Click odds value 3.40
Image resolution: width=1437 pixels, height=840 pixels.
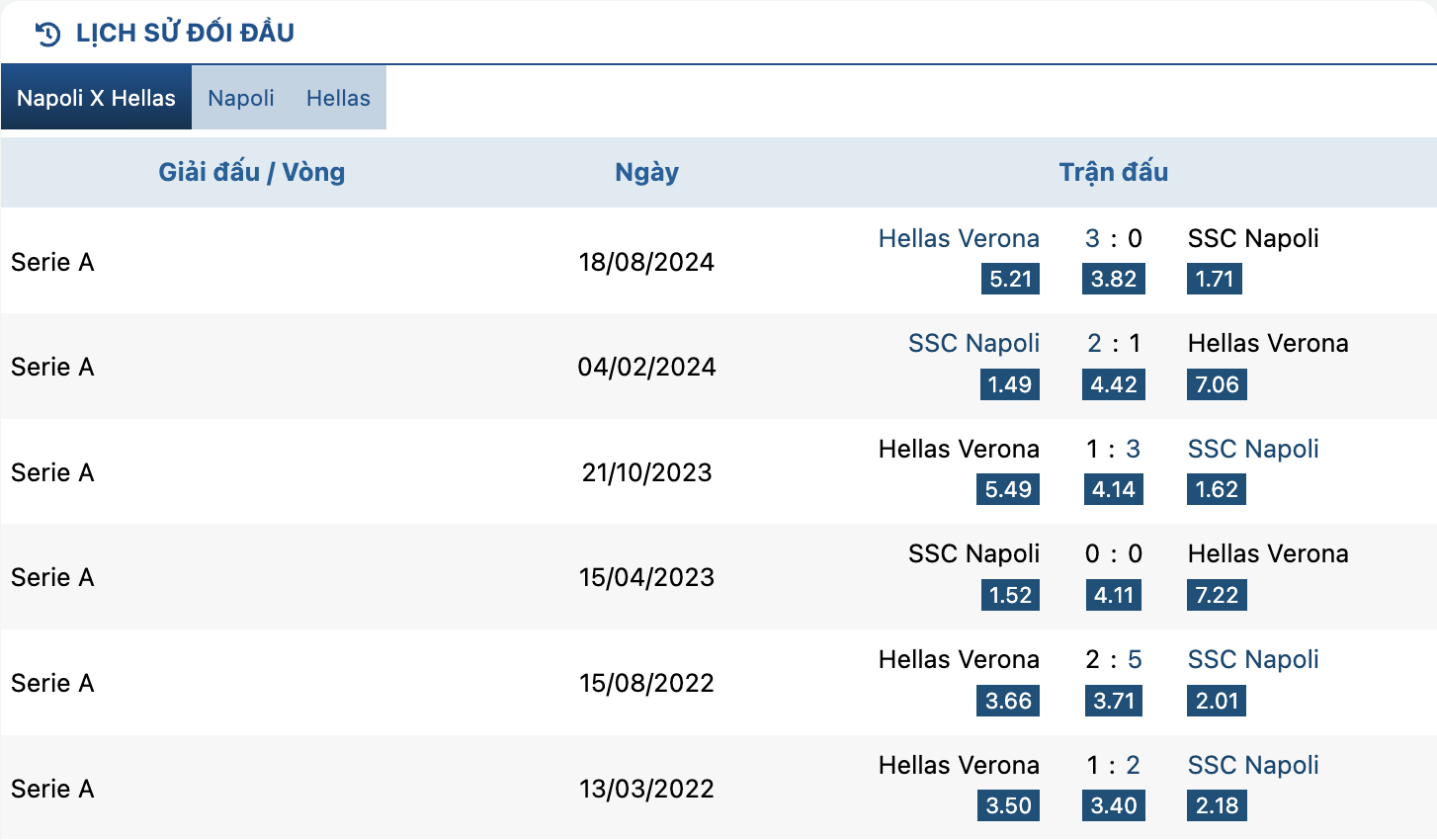(x=1114, y=805)
